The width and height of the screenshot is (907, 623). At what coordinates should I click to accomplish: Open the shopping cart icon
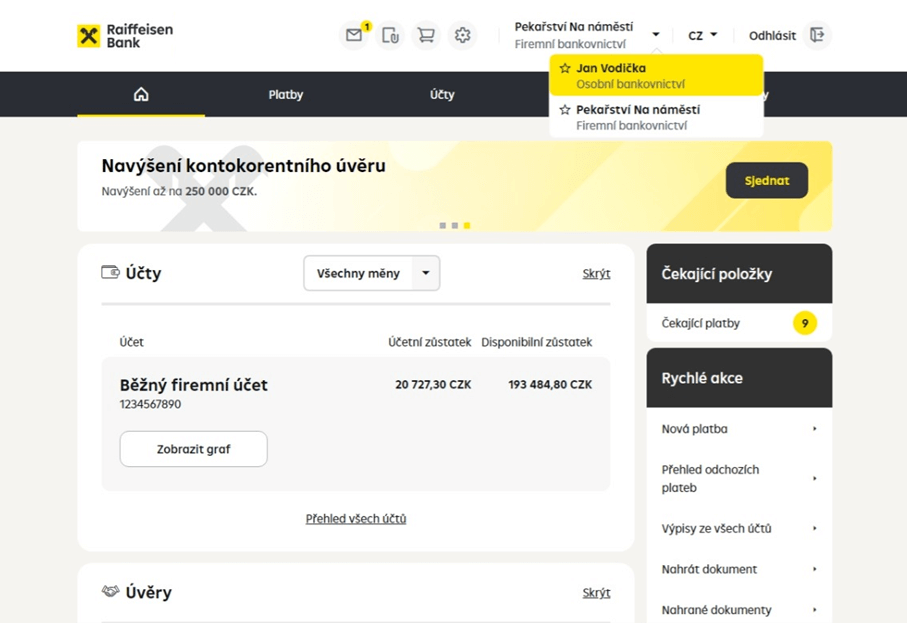click(426, 35)
